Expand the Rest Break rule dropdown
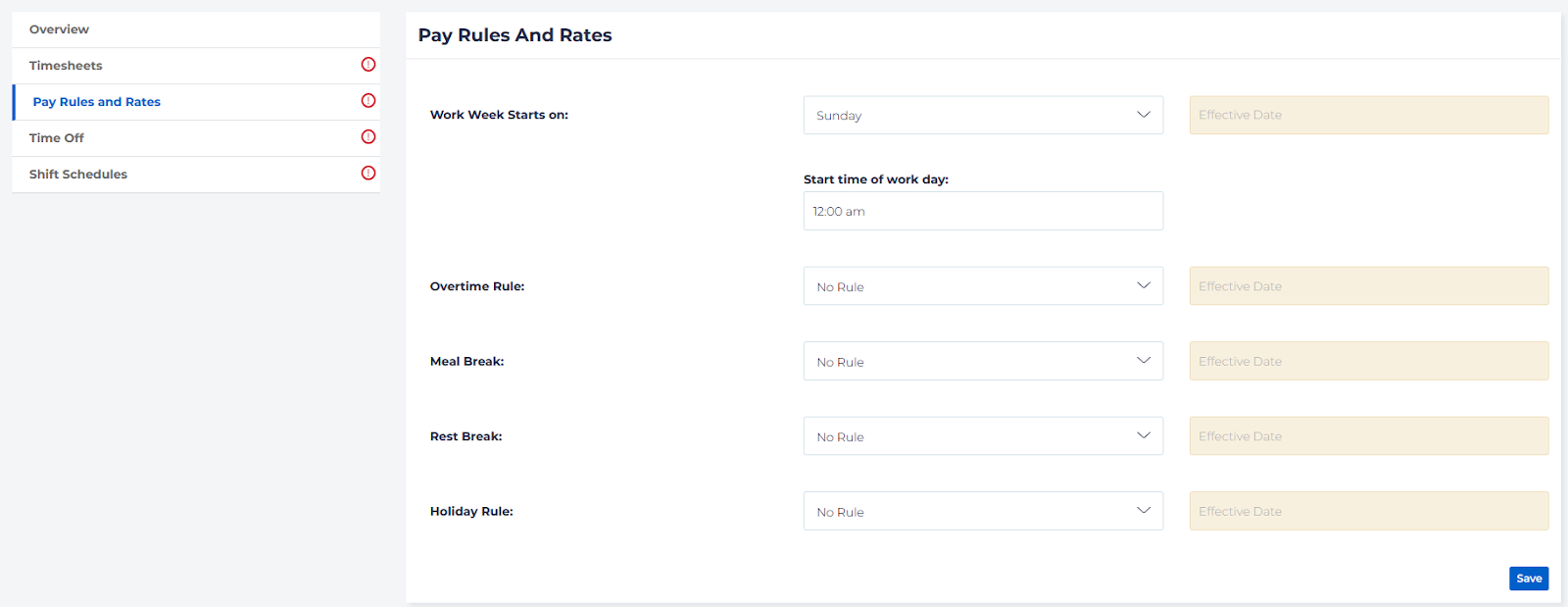Screen dimensions: 1568x607 click(x=983, y=436)
